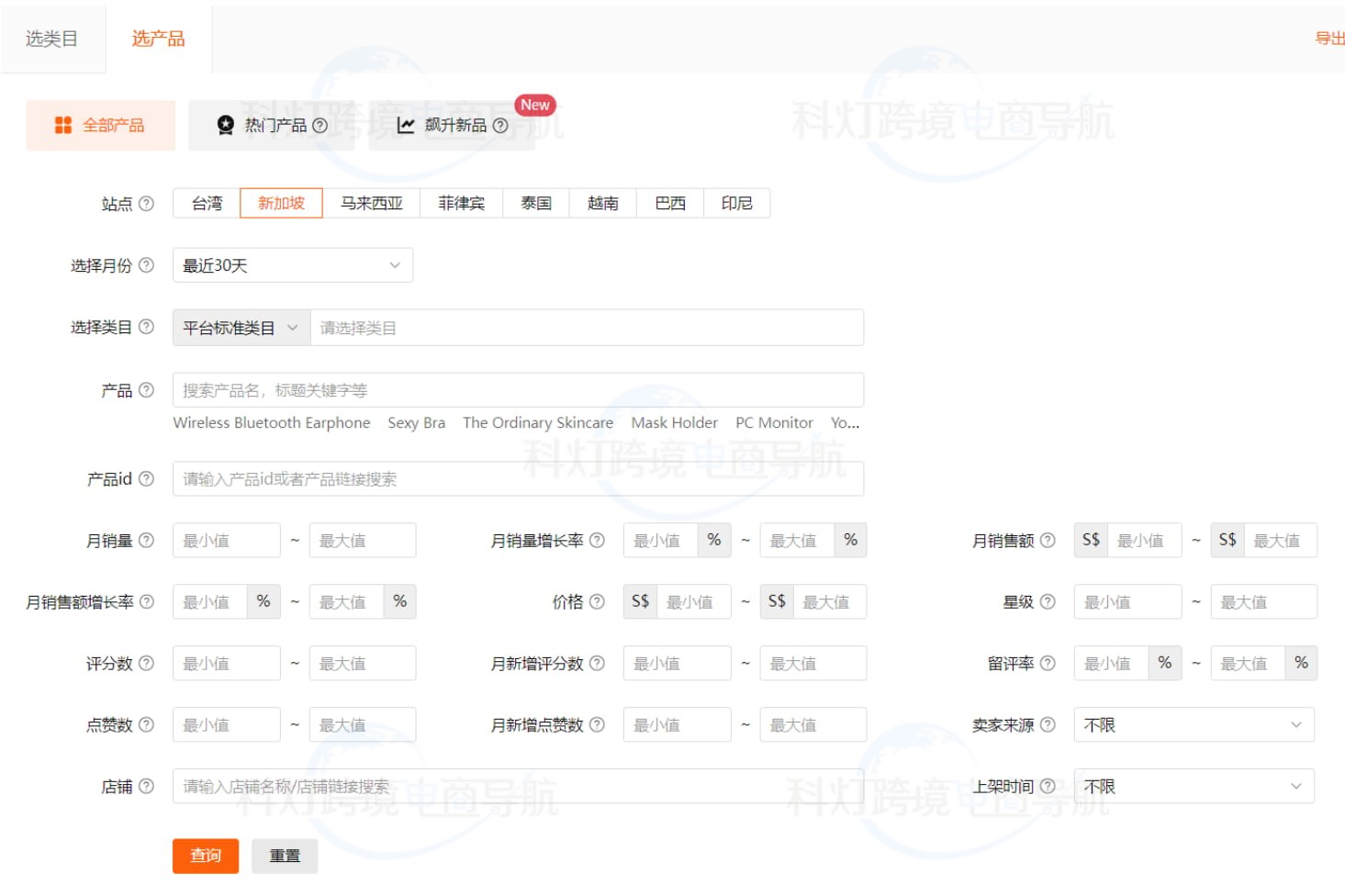
Task: Switch to the 选类目 tab
Action: pyautogui.click(x=52, y=38)
